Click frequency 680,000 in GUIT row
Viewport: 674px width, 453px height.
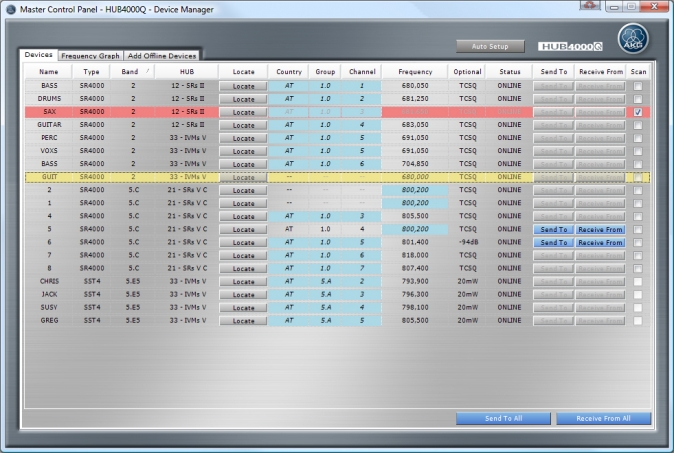(x=415, y=177)
